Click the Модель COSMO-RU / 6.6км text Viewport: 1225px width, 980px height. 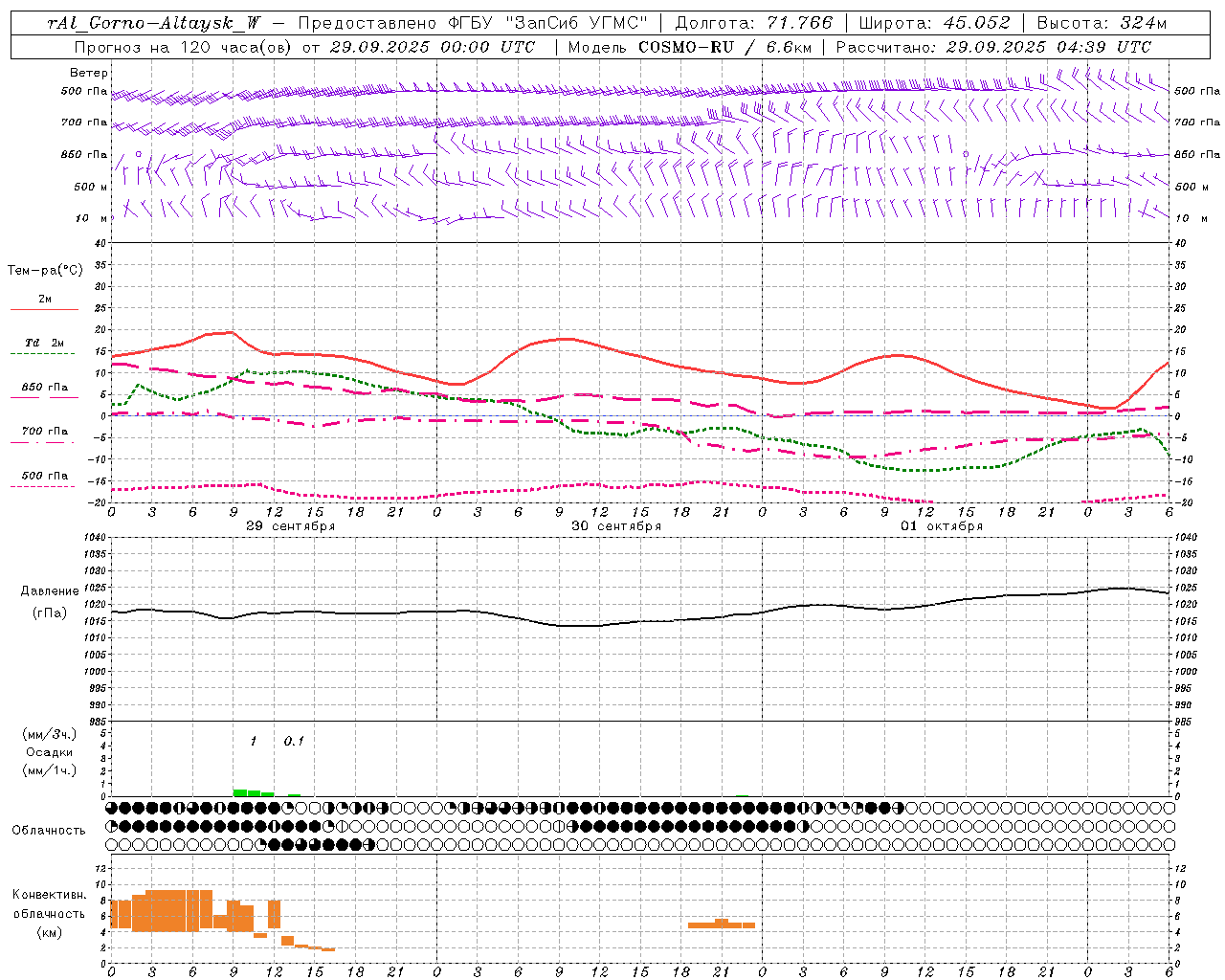point(689,47)
